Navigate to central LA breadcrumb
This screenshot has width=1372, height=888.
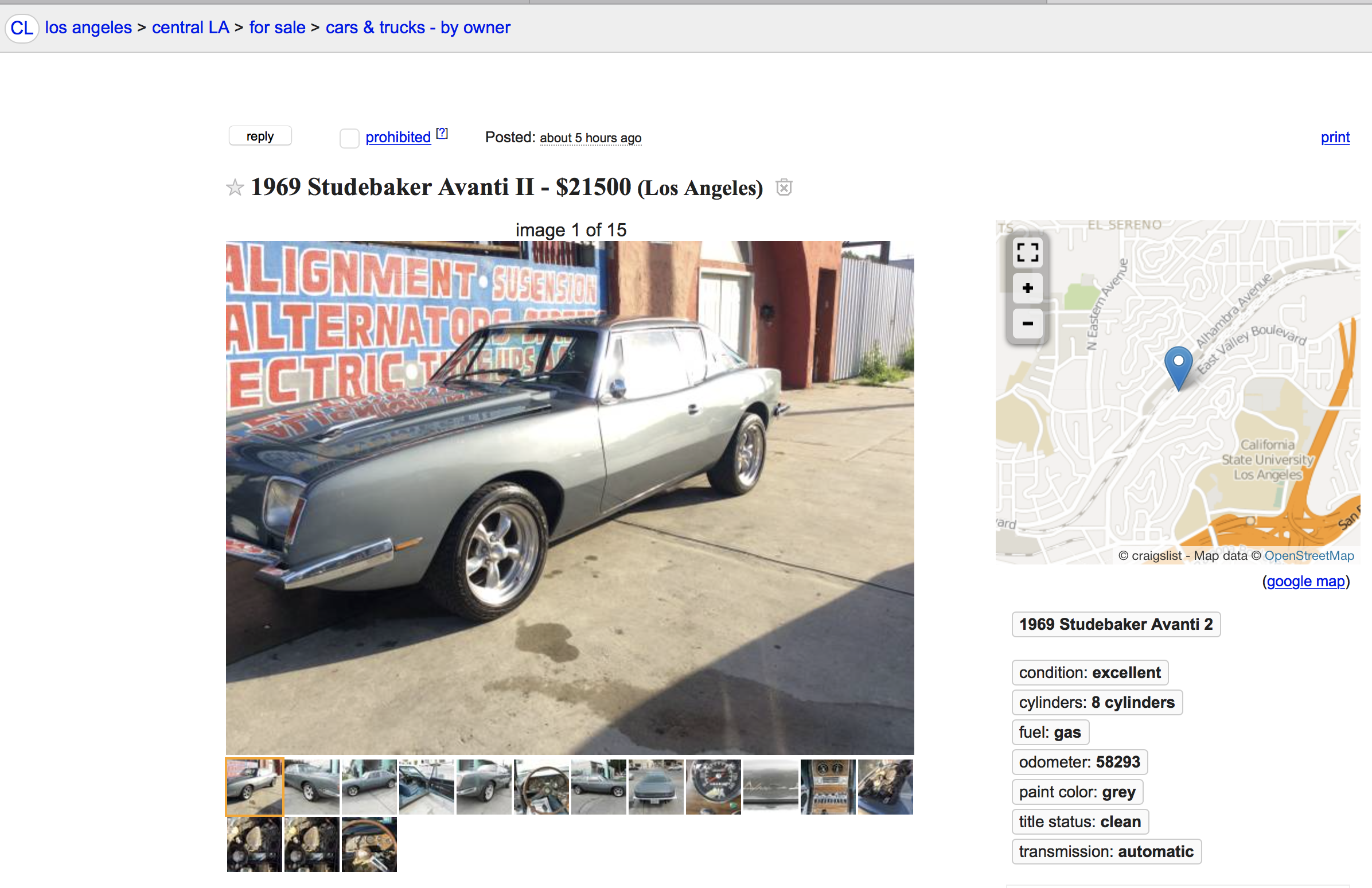(190, 28)
